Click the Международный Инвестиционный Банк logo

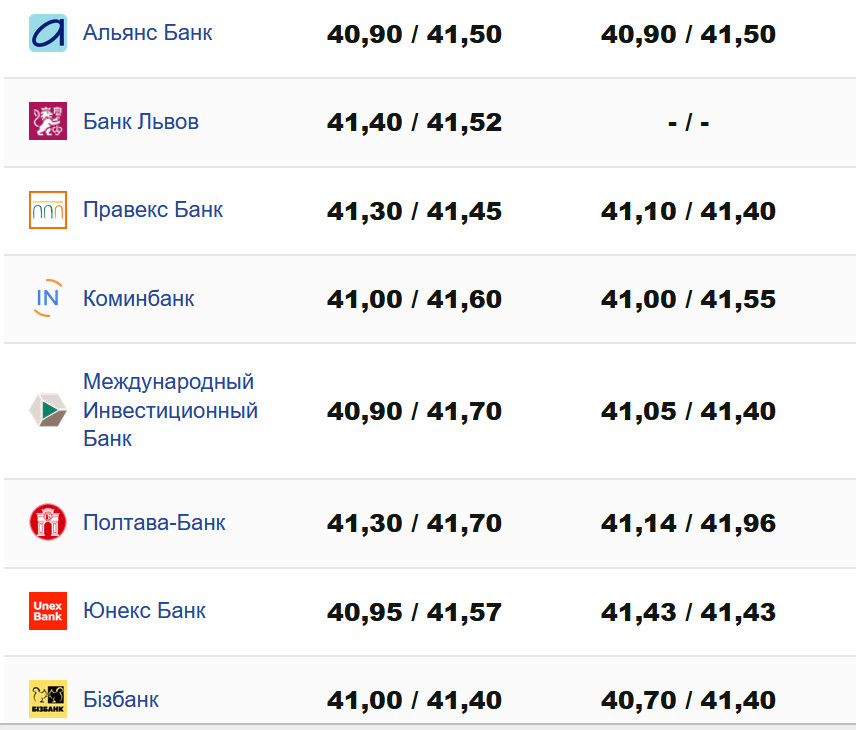48,410
